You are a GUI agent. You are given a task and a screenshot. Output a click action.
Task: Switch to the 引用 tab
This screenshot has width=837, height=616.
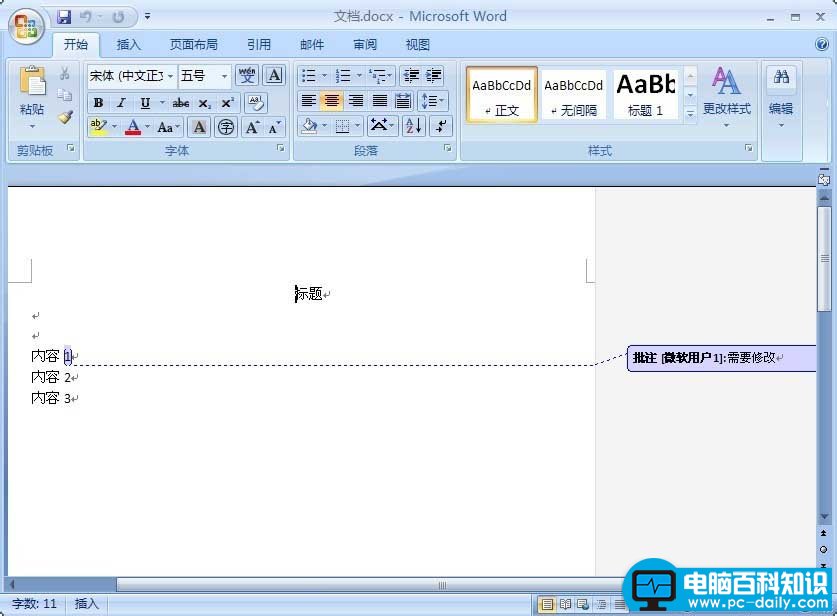(x=258, y=44)
